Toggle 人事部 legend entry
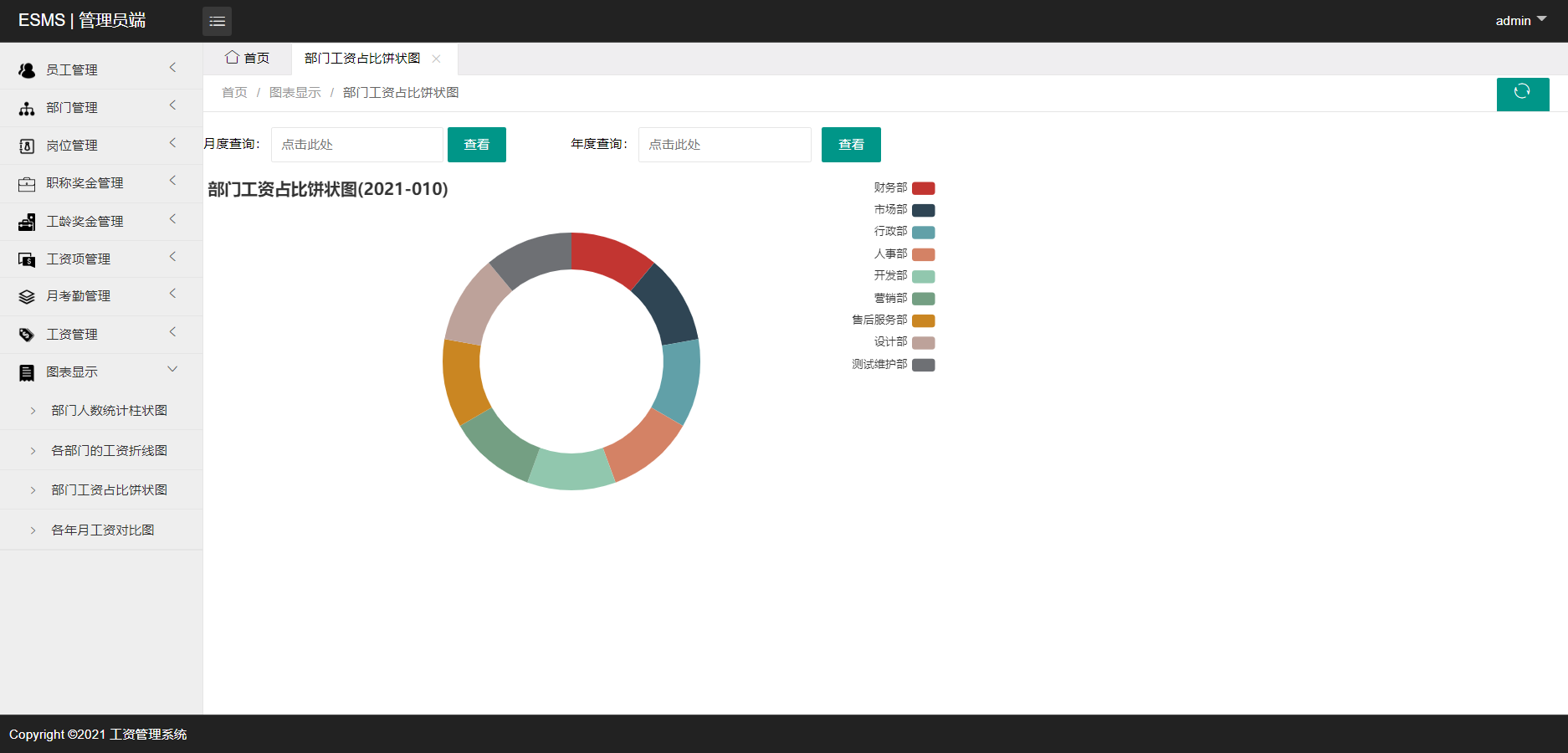This screenshot has width=1568, height=753. pyautogui.click(x=904, y=254)
